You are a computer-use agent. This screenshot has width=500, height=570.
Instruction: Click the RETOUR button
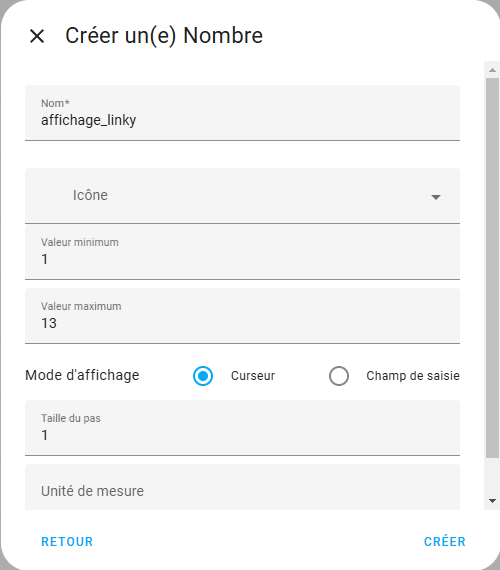pos(67,541)
